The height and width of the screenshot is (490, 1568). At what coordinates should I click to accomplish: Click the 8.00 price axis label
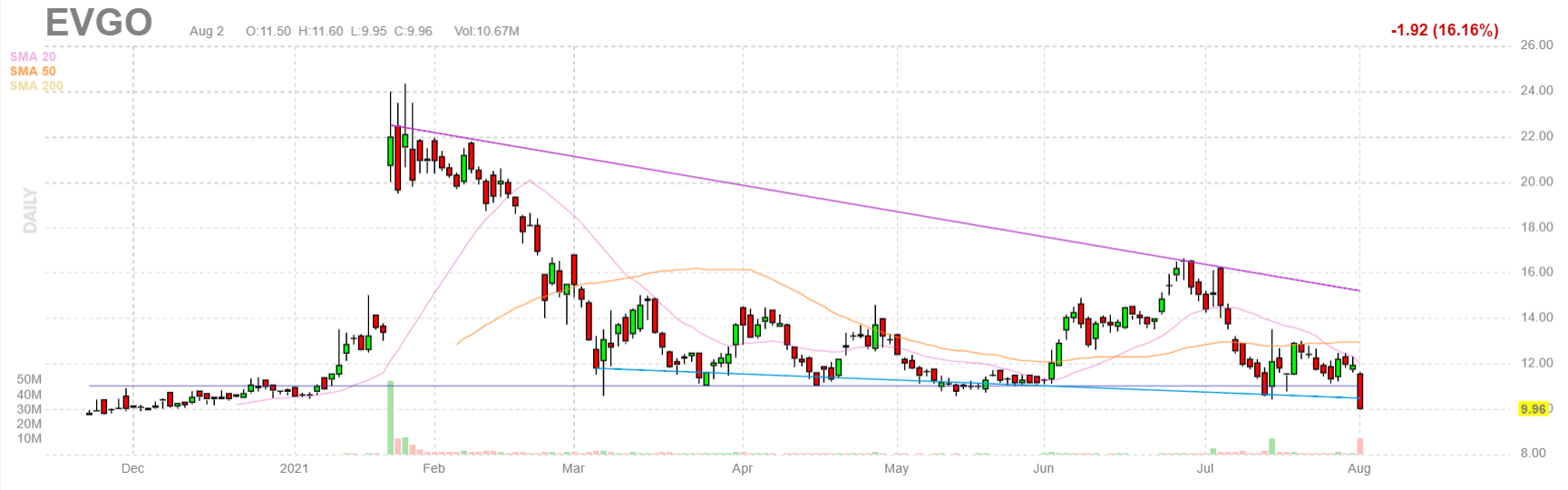(1533, 453)
